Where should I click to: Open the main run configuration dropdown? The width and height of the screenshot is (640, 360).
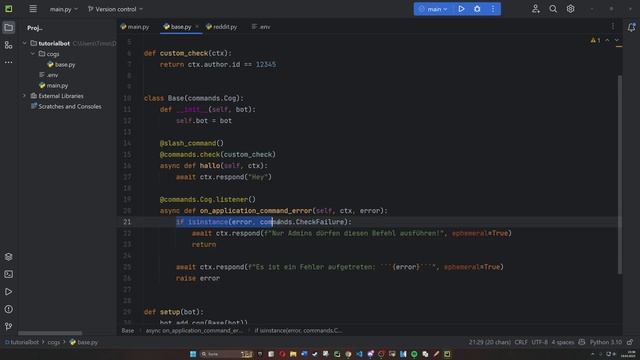pyautogui.click(x=433, y=9)
